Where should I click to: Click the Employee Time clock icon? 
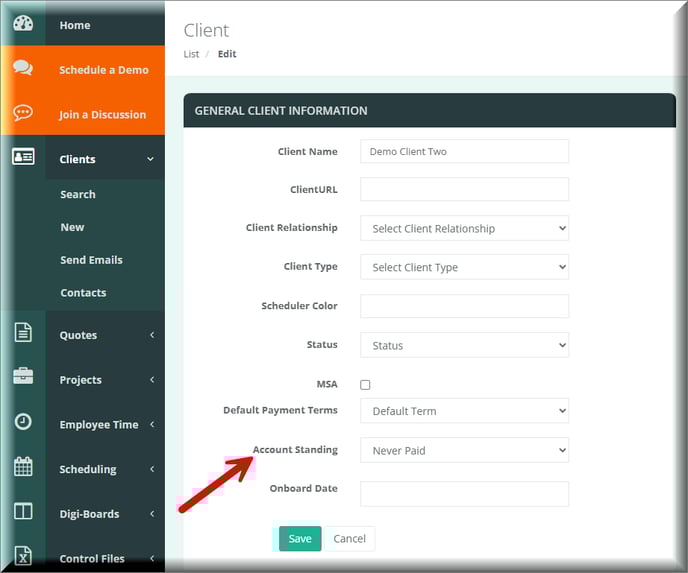click(23, 423)
